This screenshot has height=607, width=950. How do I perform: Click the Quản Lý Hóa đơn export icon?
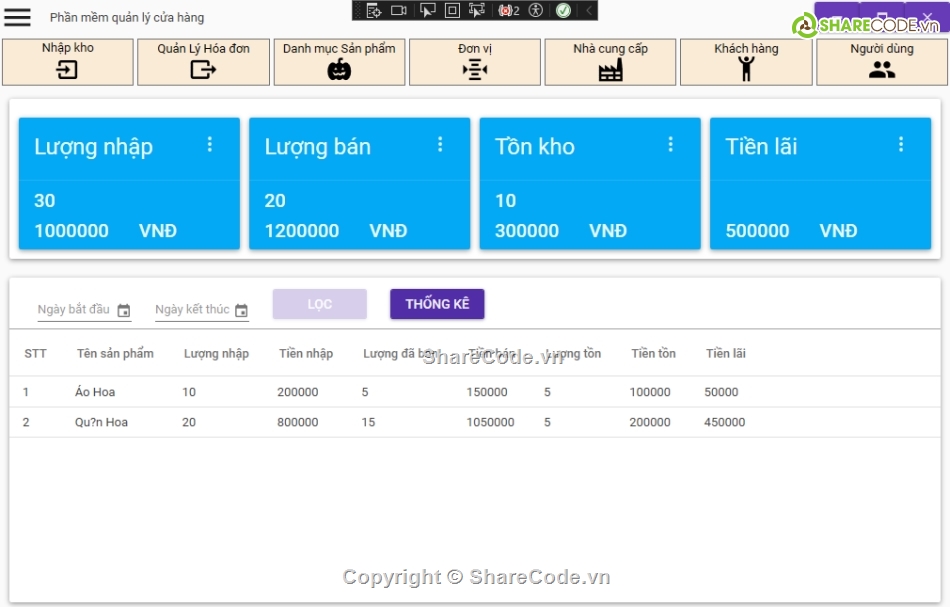(x=203, y=69)
